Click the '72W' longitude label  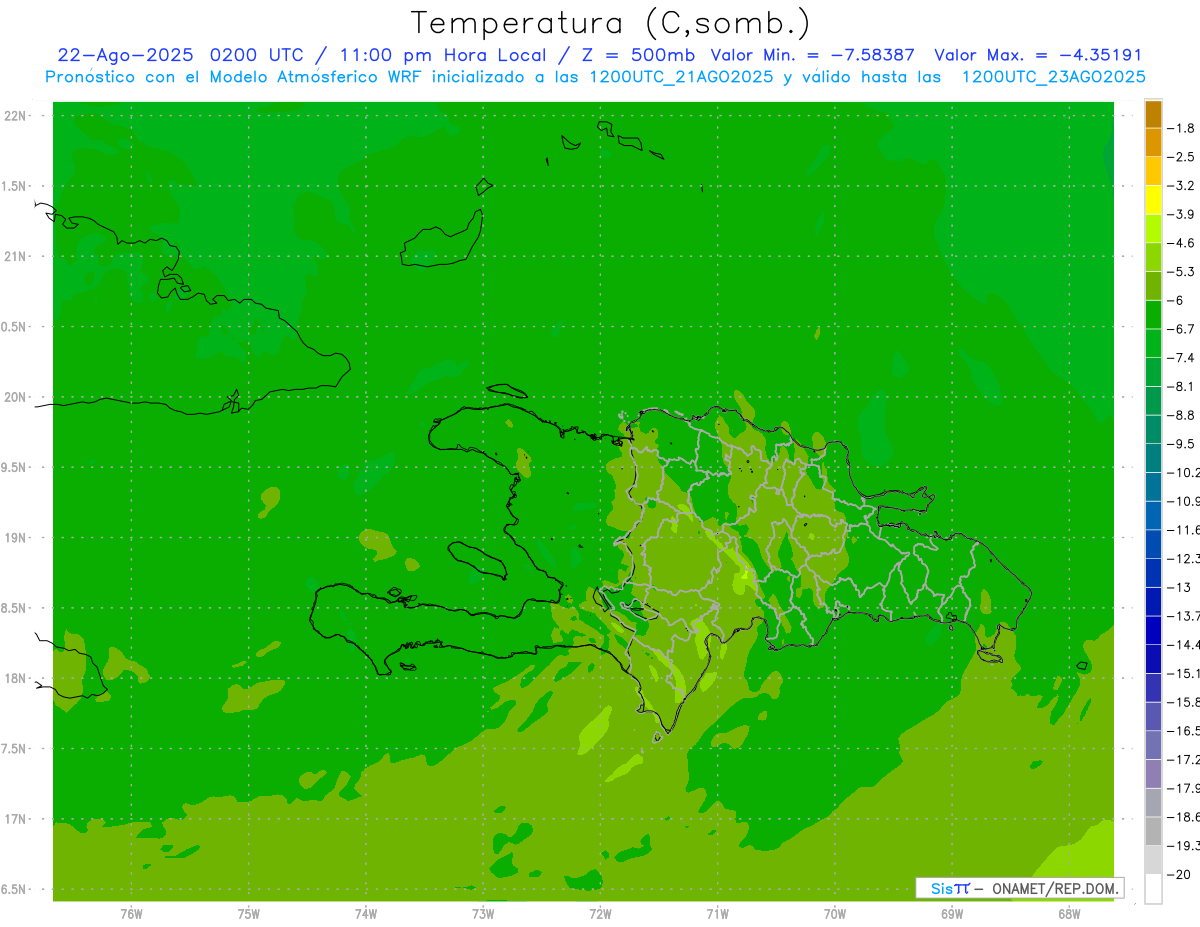[600, 914]
